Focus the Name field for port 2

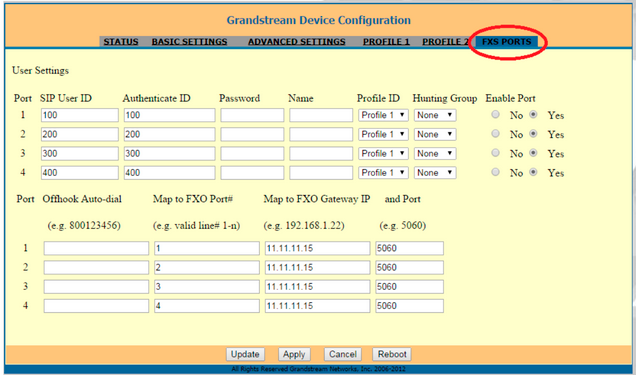(x=321, y=134)
